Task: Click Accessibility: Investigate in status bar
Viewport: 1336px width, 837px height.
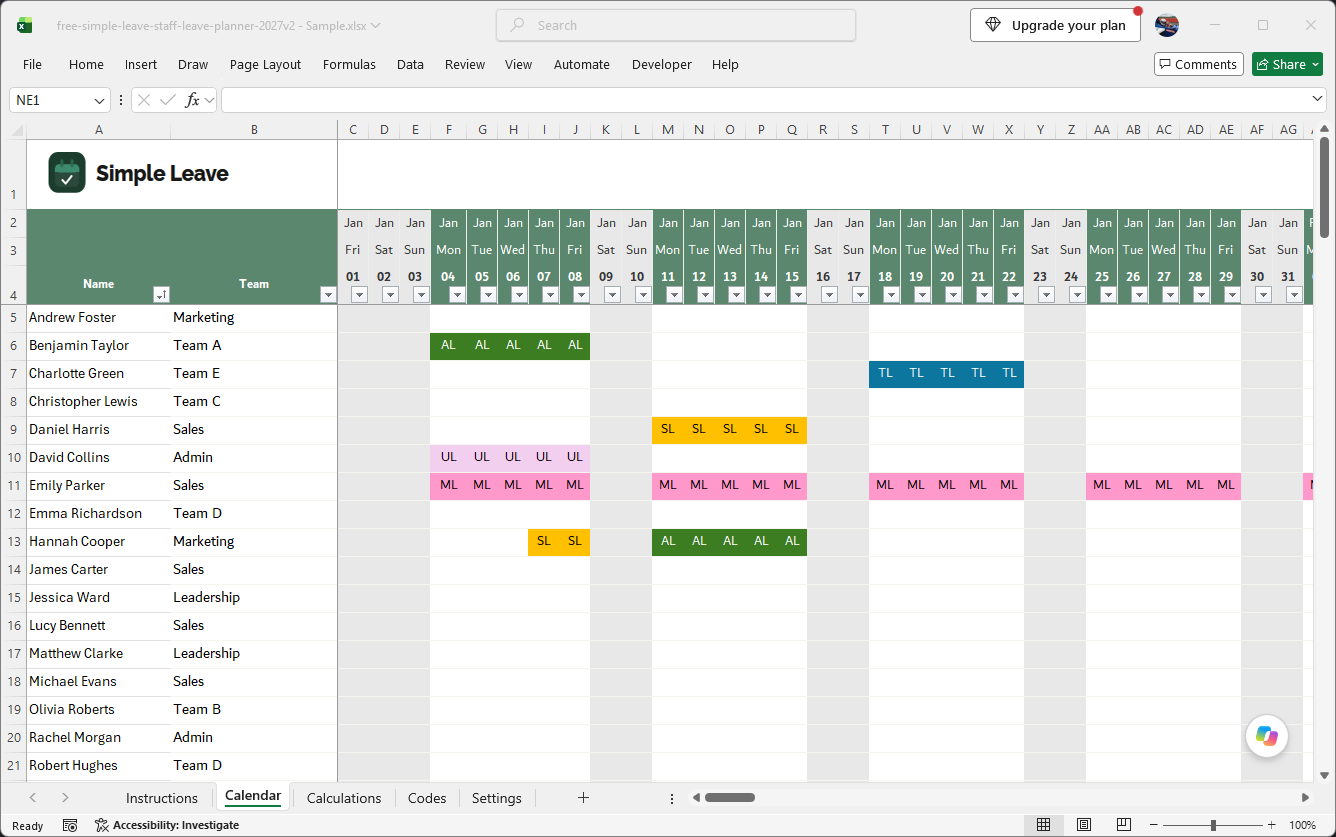Action: tap(167, 825)
